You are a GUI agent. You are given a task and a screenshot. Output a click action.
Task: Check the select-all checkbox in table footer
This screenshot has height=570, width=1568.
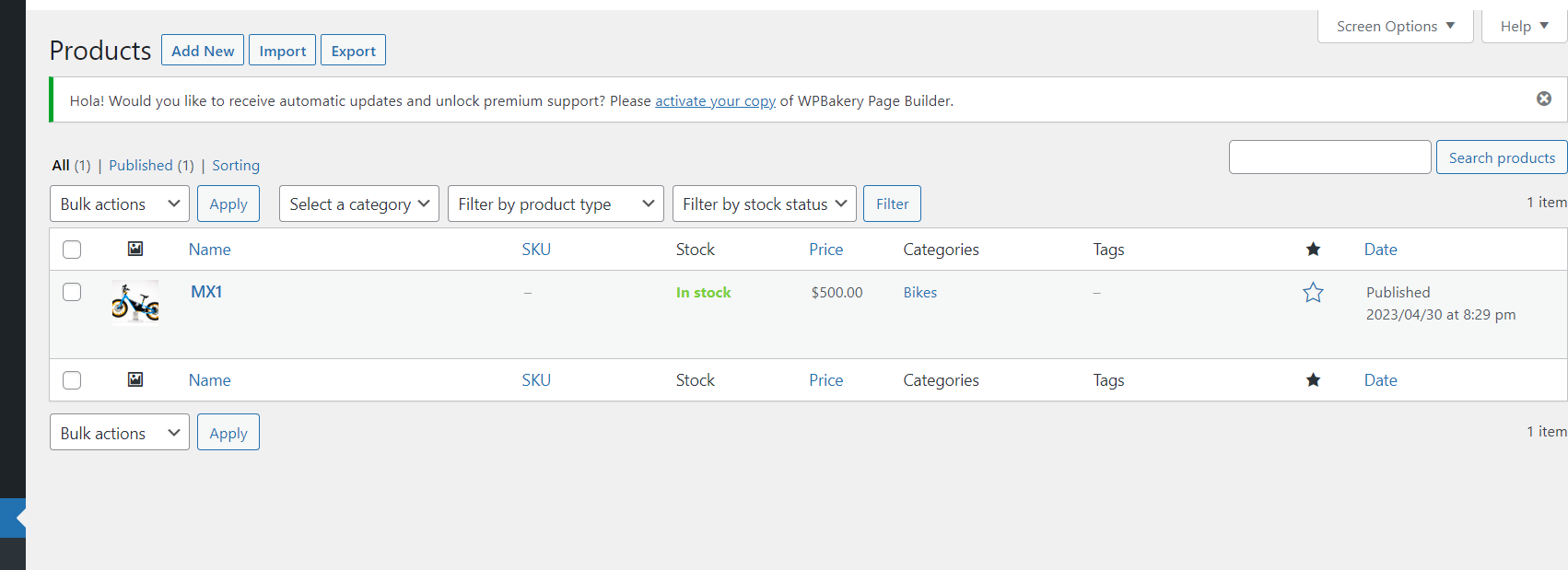[72, 380]
